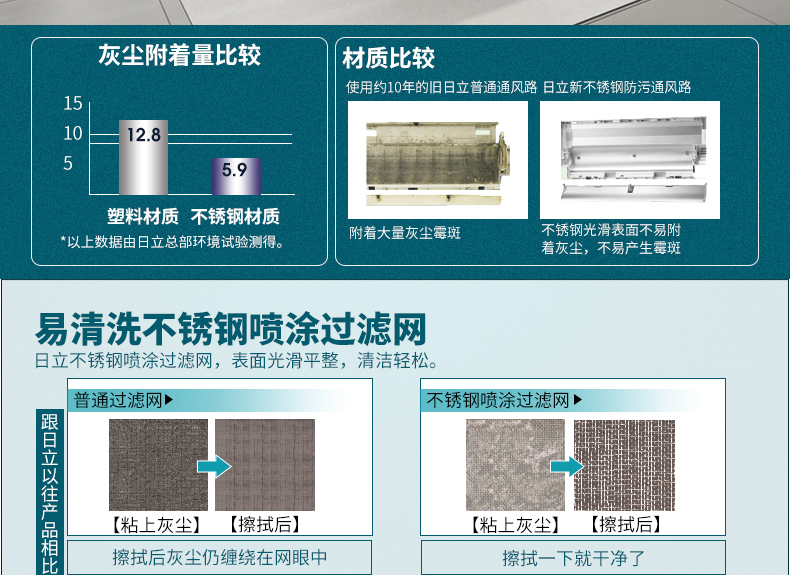Click the 灰尘附着量比较 chart title
The height and width of the screenshot is (575, 790).
(179, 56)
